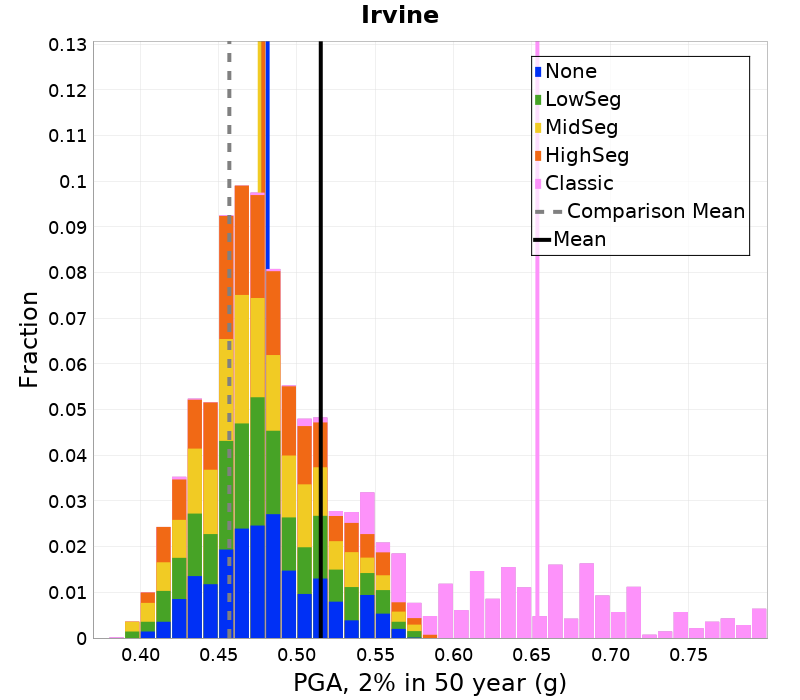Image resolution: width=800 pixels, height=700 pixels.
Task: Click the y-axis tick label 0.12
Action: pyautogui.click(x=67, y=91)
